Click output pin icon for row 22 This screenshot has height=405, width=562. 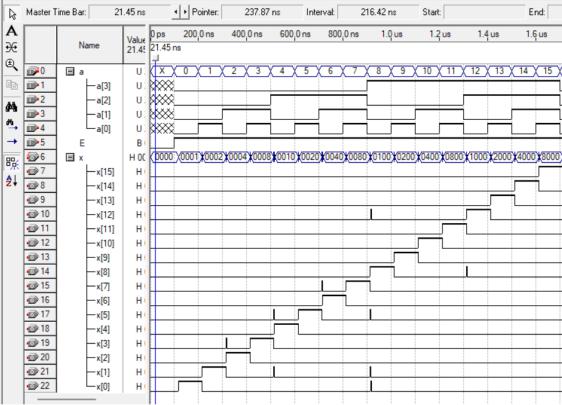point(33,386)
